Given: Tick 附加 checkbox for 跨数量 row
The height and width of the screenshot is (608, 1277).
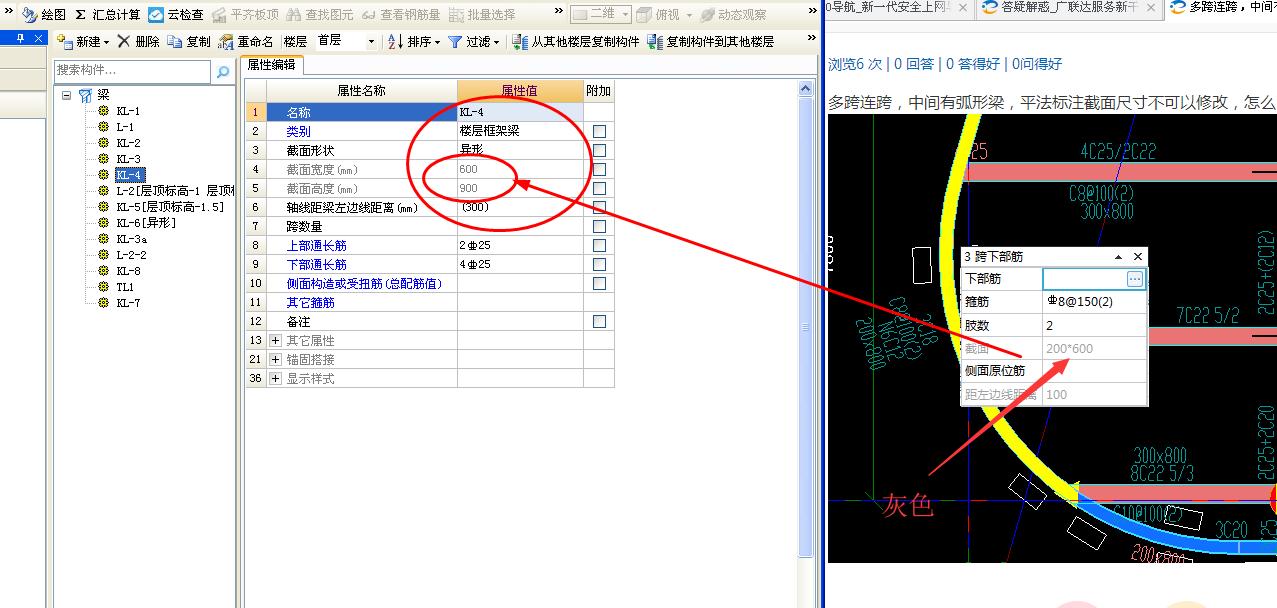Looking at the screenshot, I should coord(599,226).
